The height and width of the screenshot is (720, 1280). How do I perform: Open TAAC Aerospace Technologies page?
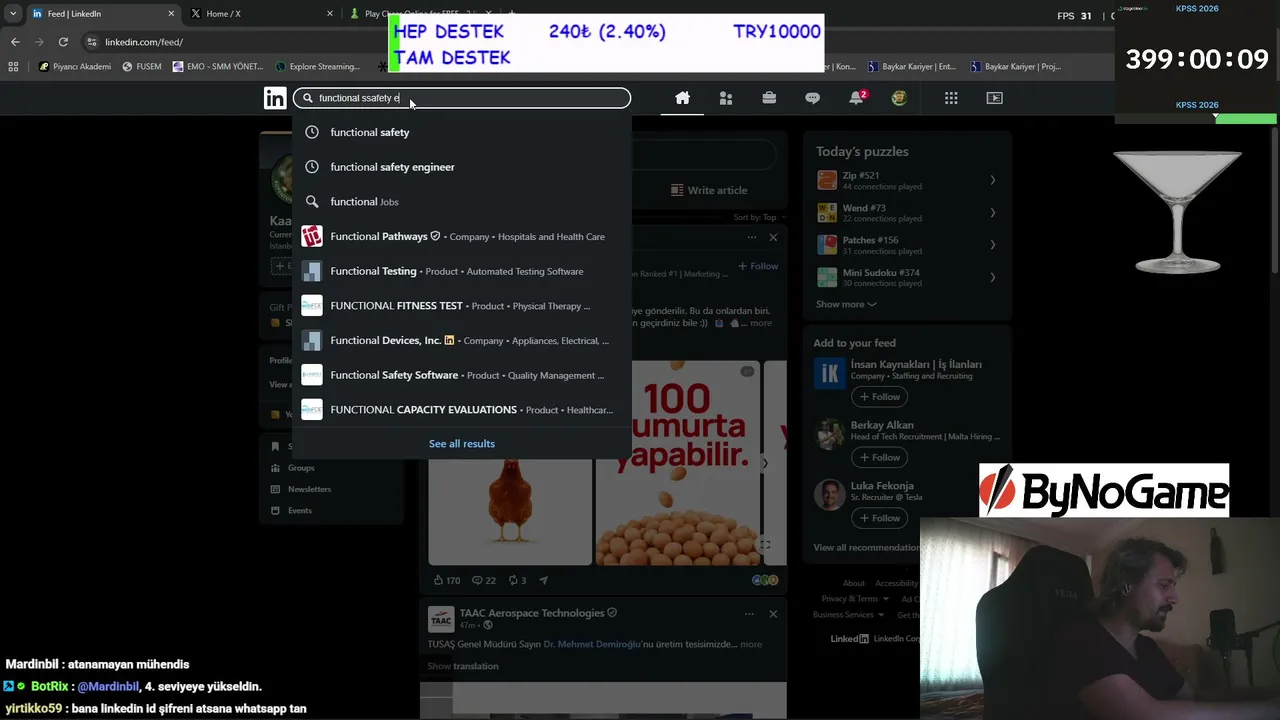pyautogui.click(x=532, y=613)
